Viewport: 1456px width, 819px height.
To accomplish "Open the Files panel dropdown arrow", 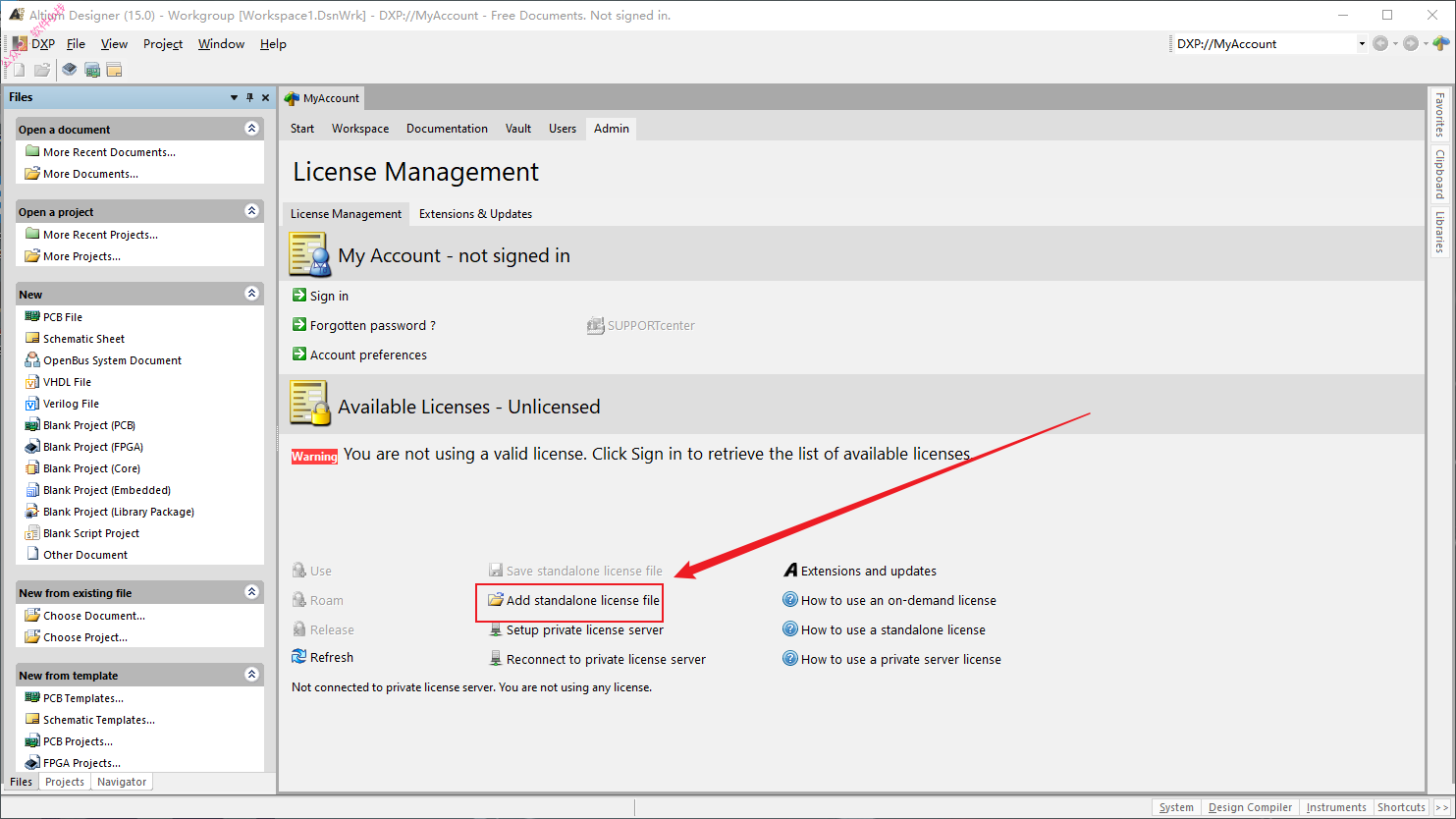I will coord(234,97).
